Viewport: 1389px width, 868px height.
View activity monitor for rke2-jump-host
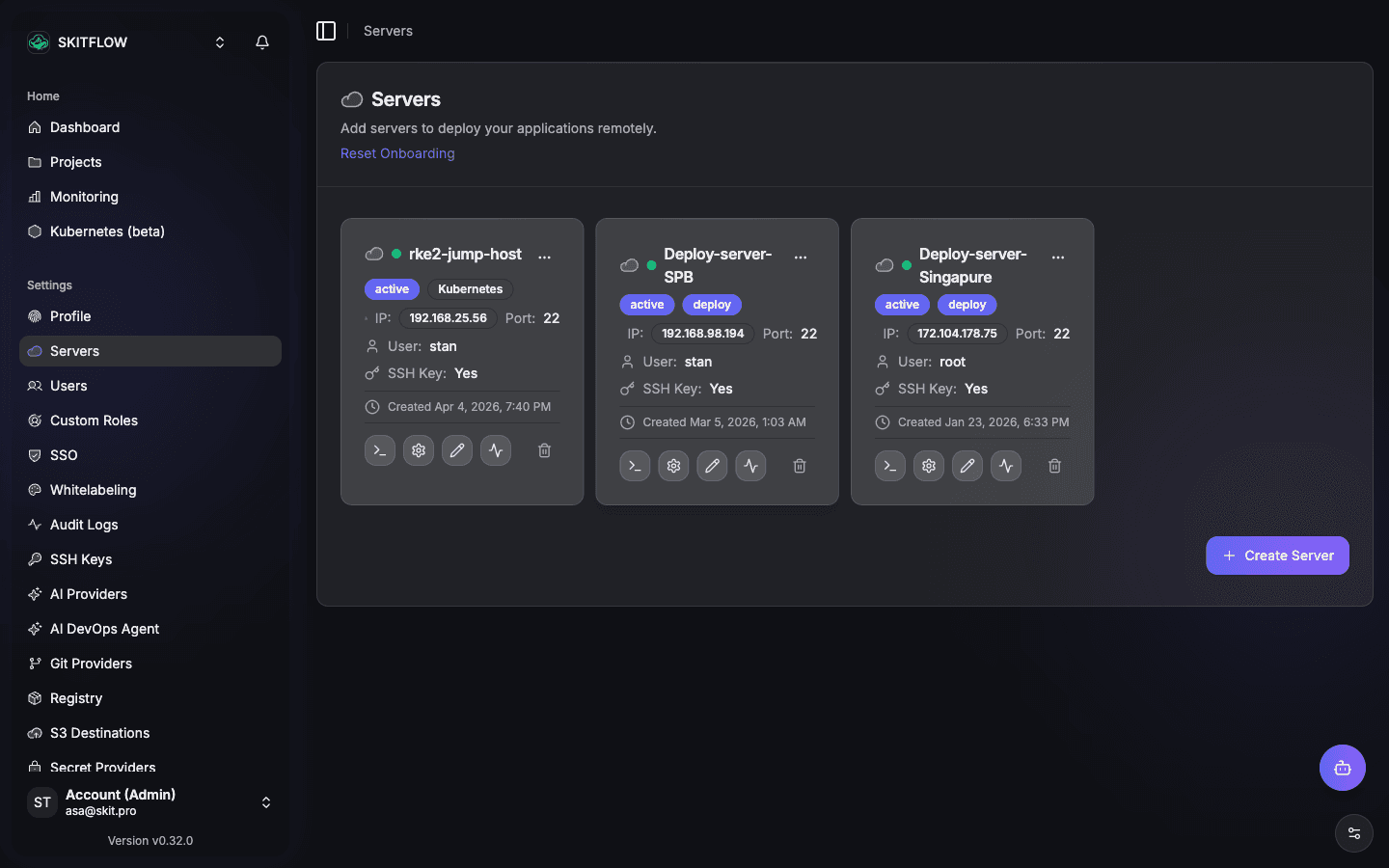click(x=496, y=450)
